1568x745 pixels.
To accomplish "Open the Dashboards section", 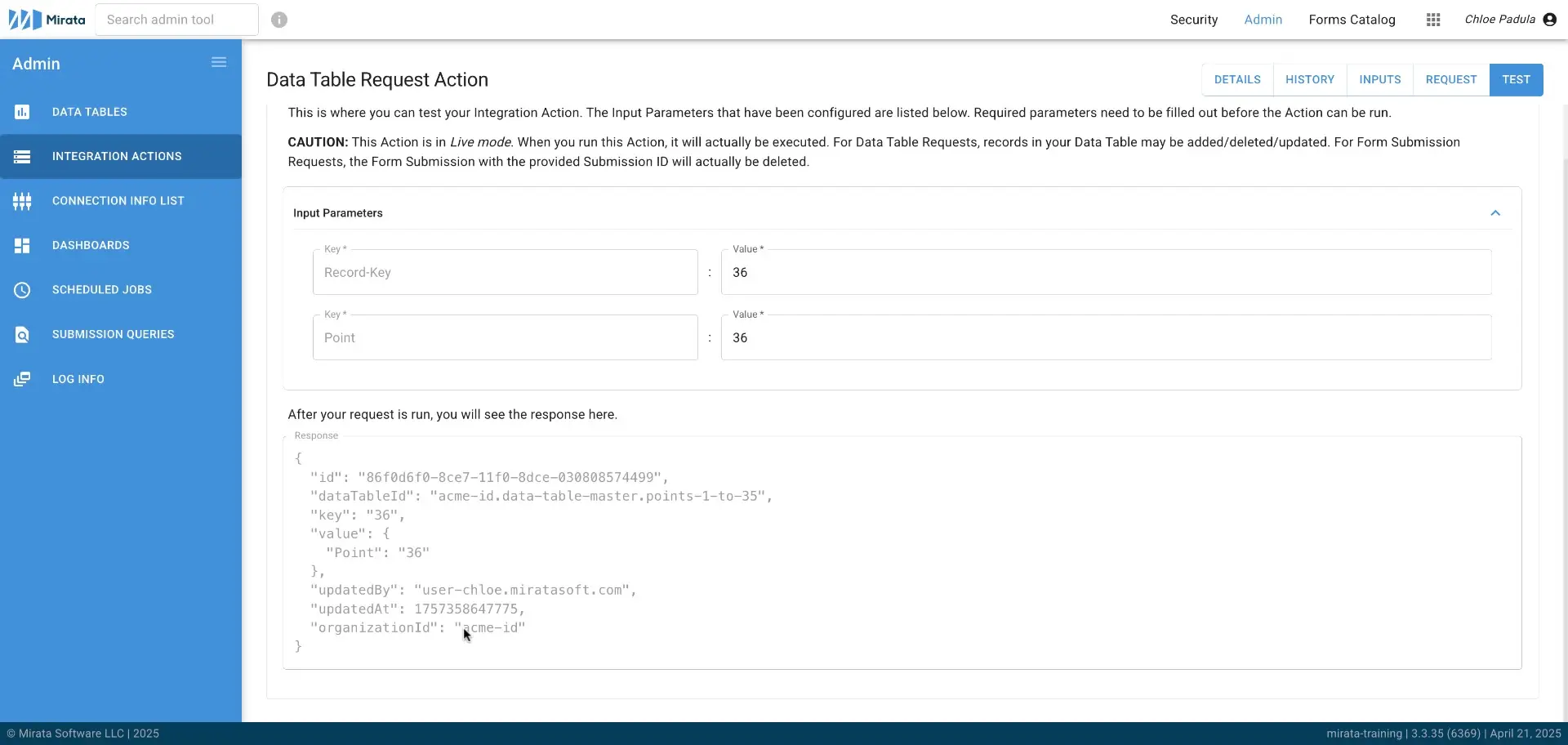I will tap(91, 245).
